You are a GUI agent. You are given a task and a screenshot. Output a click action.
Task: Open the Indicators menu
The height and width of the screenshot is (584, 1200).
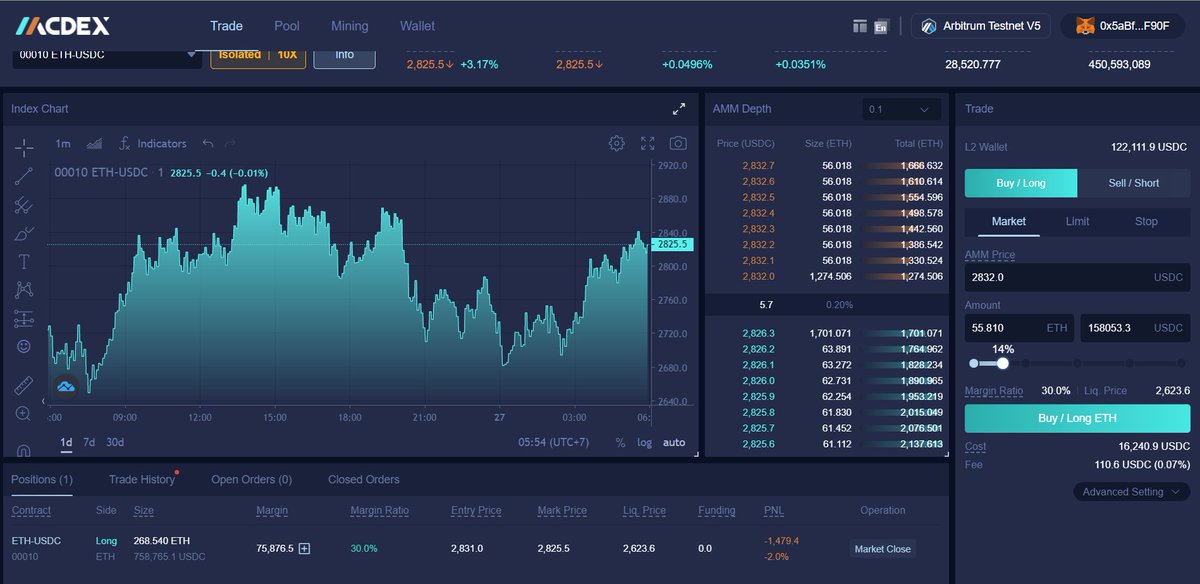pyautogui.click(x=152, y=144)
